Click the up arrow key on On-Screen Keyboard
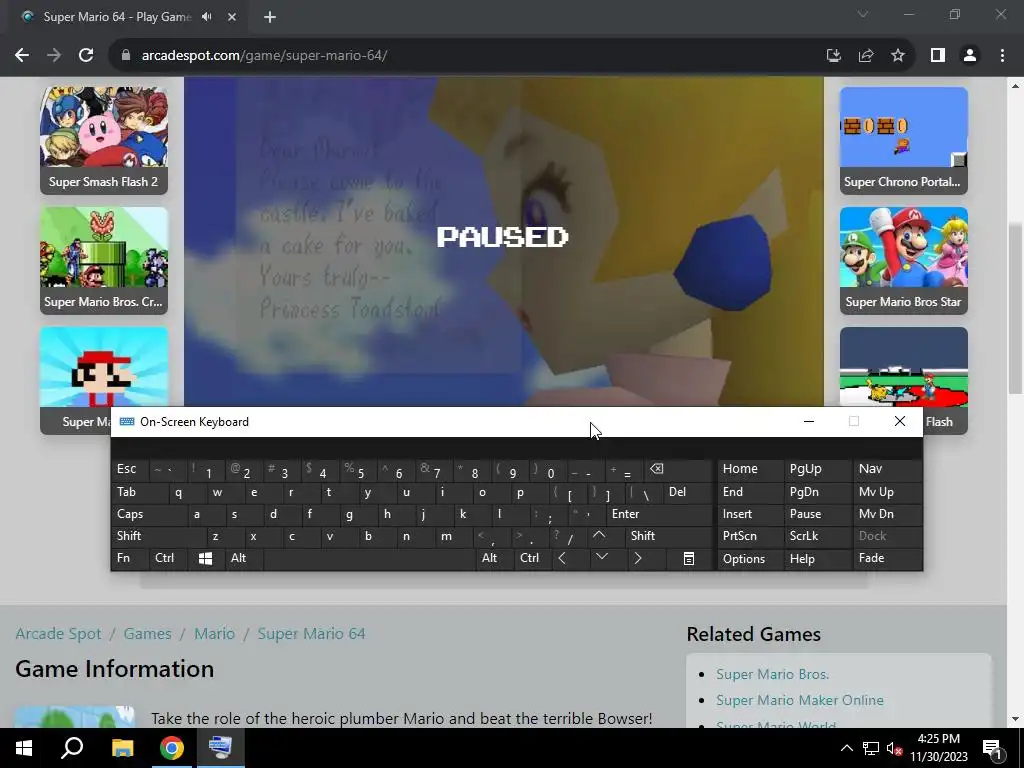 coord(599,536)
